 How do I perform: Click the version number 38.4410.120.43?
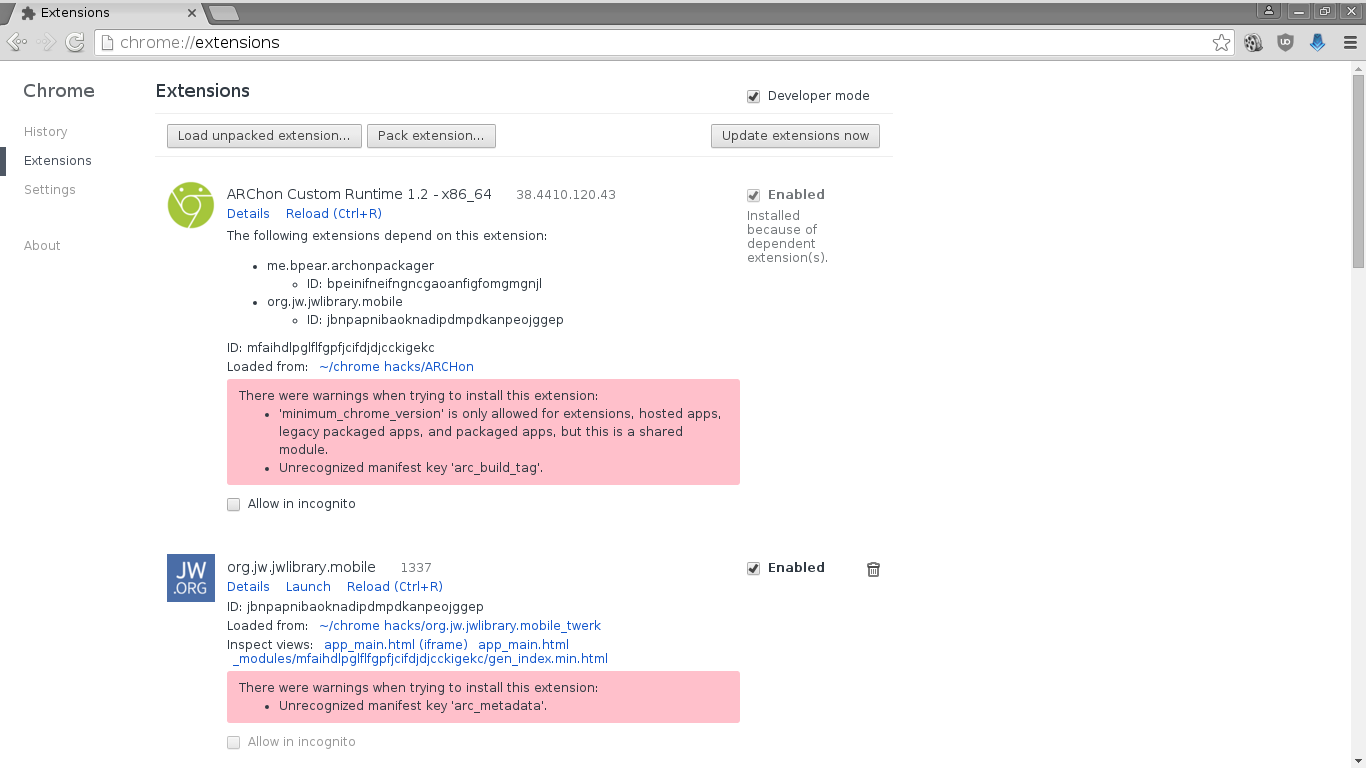coord(566,194)
